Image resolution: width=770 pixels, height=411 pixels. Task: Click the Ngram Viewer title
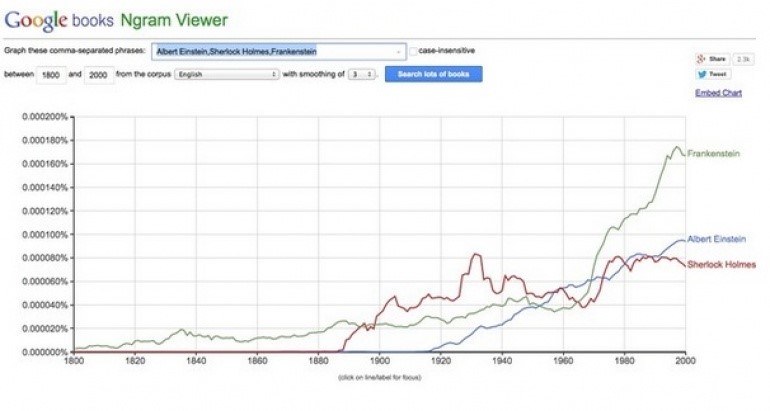coord(175,19)
